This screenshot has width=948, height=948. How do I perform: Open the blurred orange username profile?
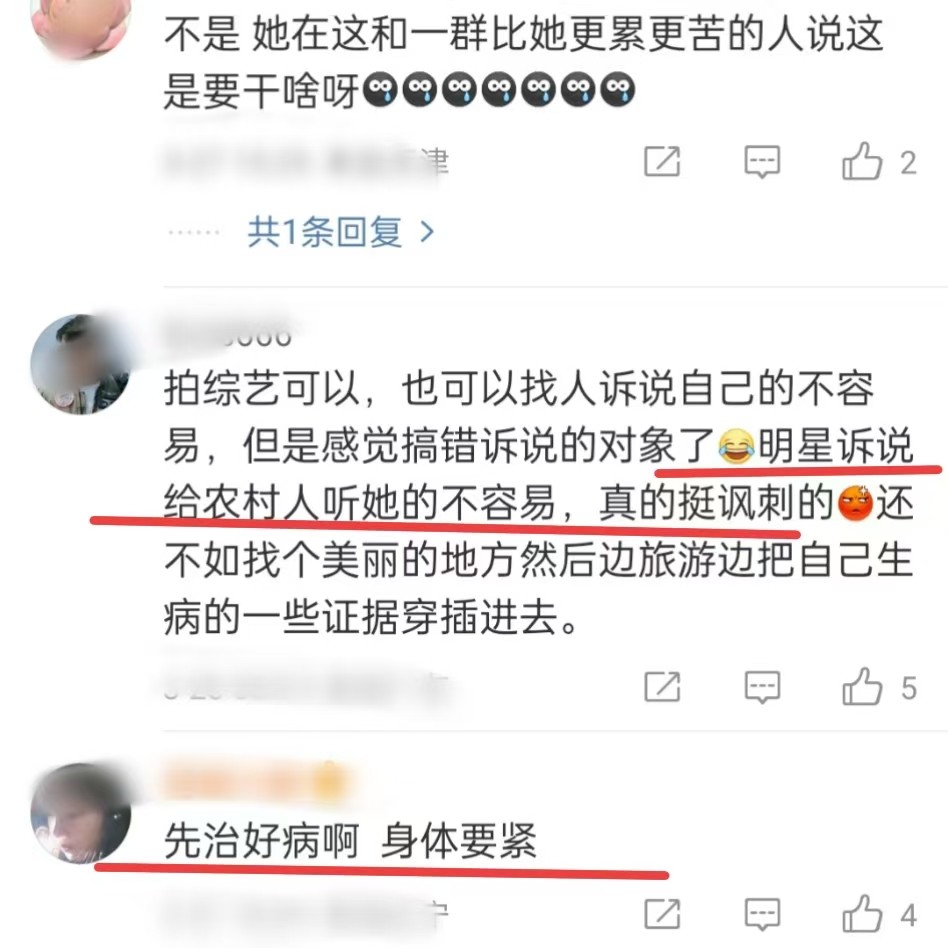[x=254, y=782]
